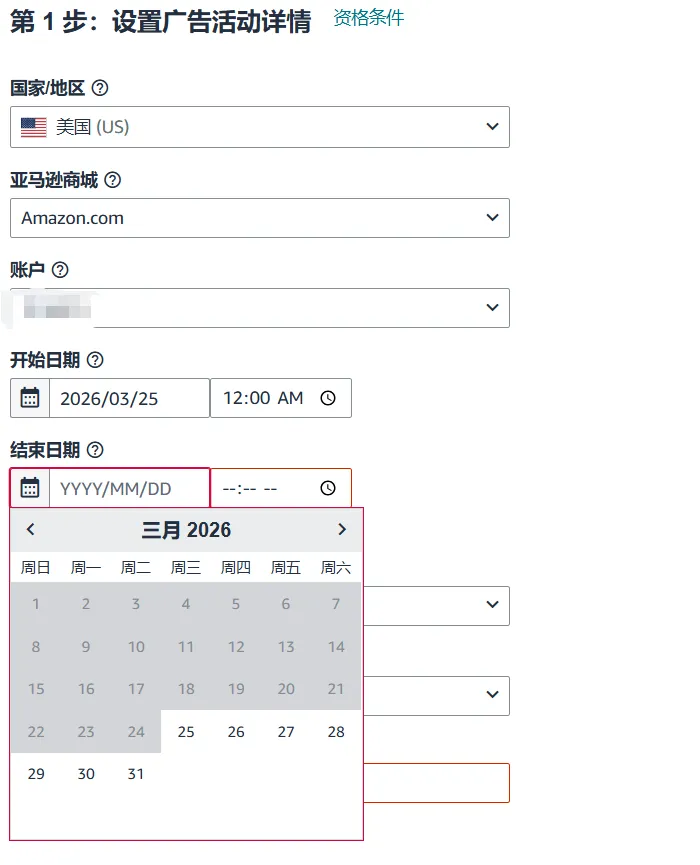This screenshot has height=865, width=700.
Task: Click the start date calendar icon
Action: coord(30,398)
